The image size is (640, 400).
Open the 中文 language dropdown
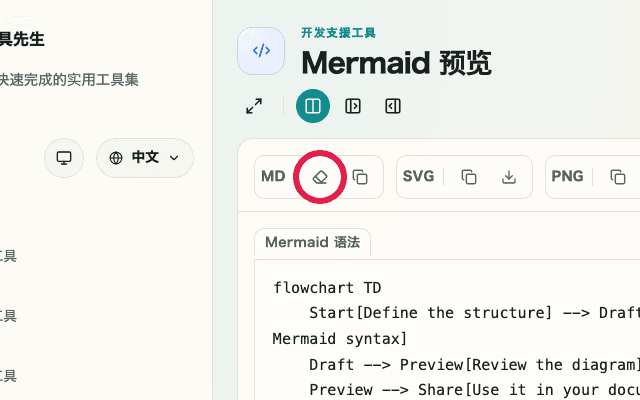(145, 158)
